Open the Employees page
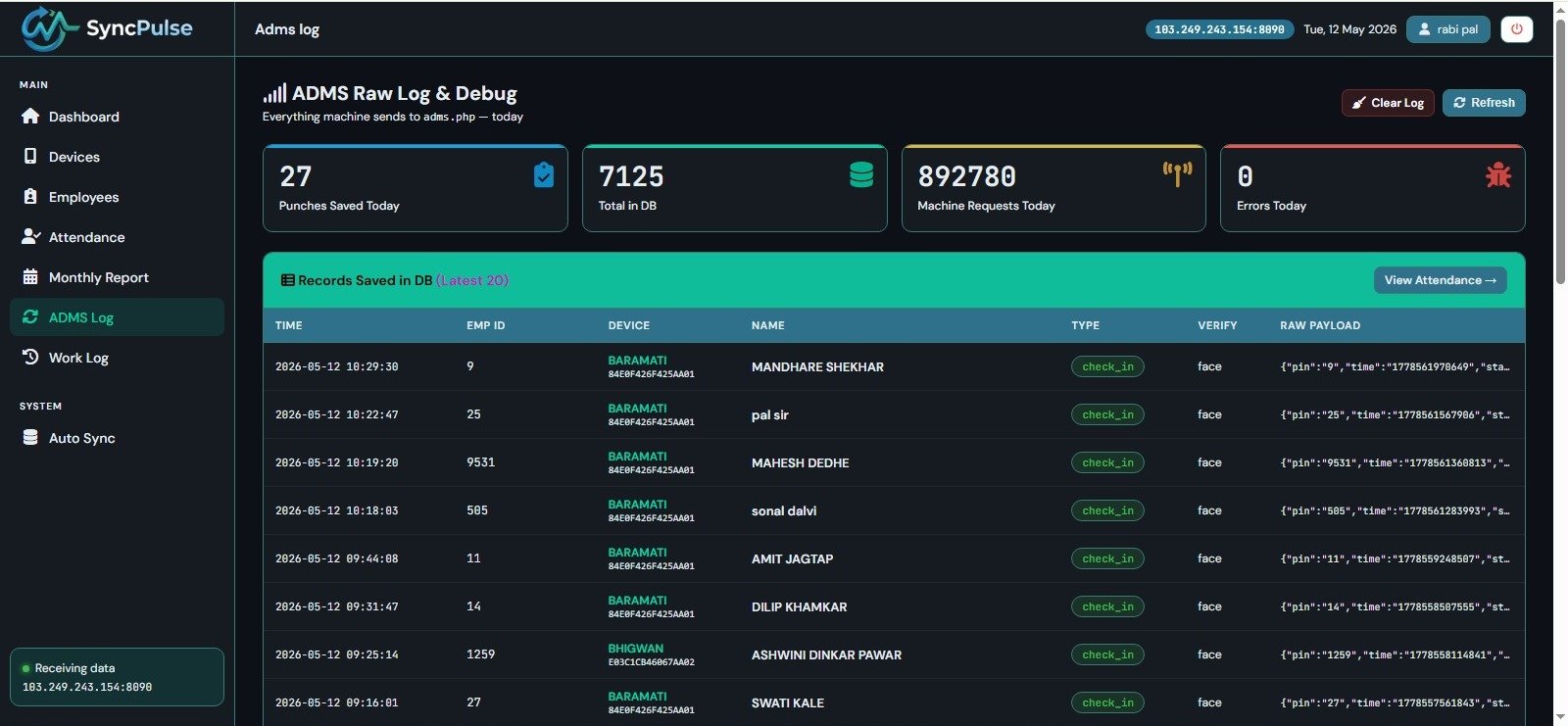The image size is (1568, 726). tap(118, 196)
